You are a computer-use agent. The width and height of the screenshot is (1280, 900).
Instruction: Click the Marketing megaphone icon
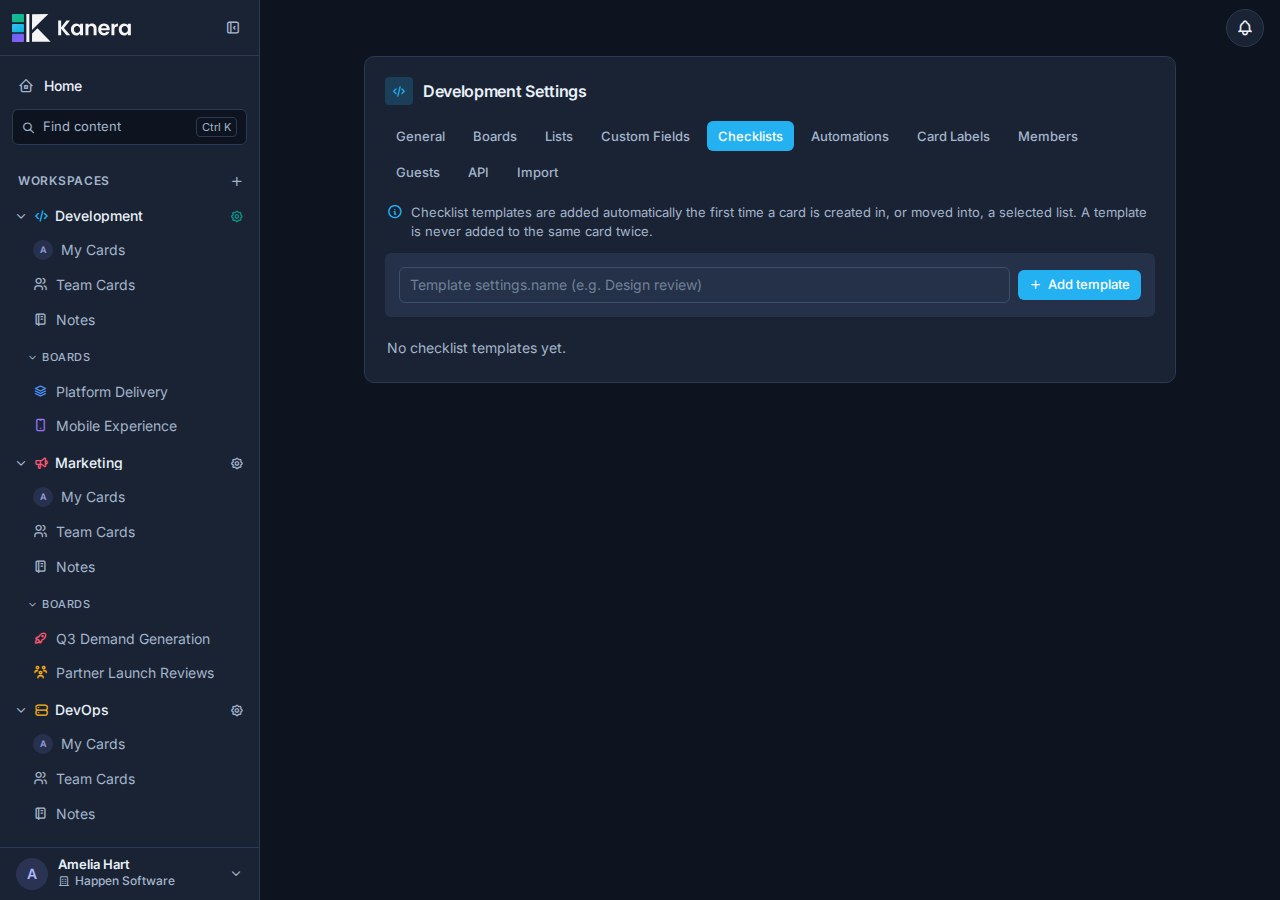(x=41, y=463)
